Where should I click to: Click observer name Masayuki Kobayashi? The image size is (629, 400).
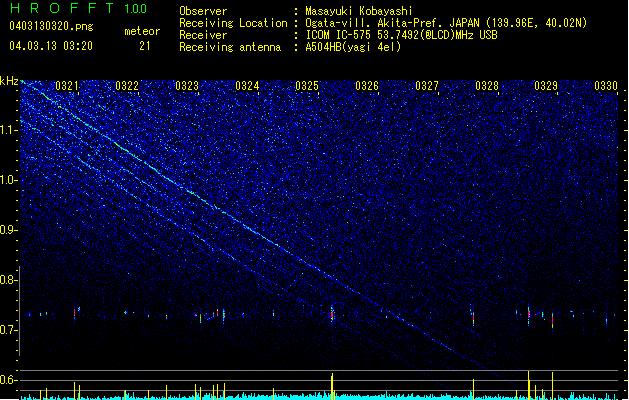click(359, 11)
